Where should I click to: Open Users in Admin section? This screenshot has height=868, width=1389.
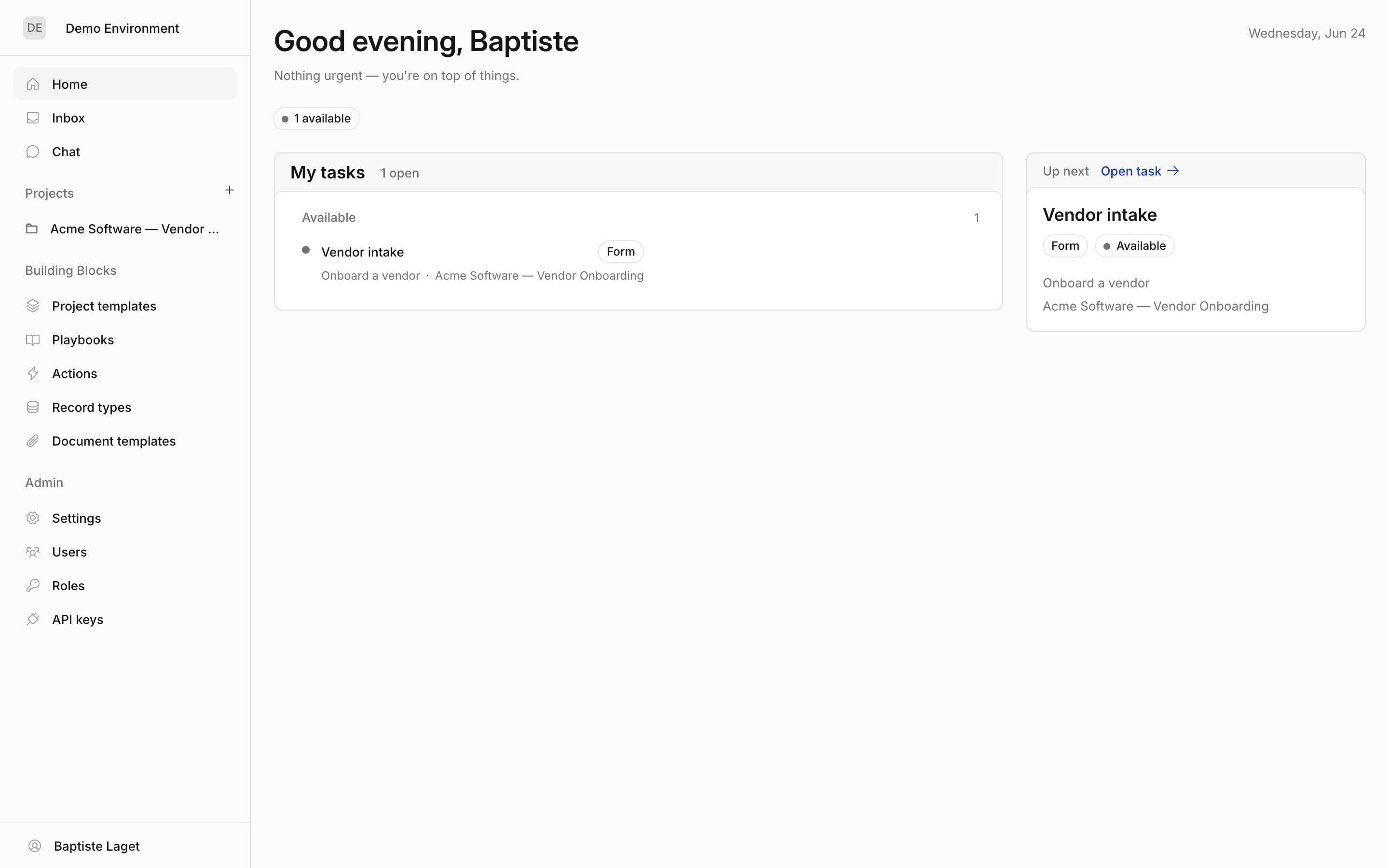click(x=124, y=552)
